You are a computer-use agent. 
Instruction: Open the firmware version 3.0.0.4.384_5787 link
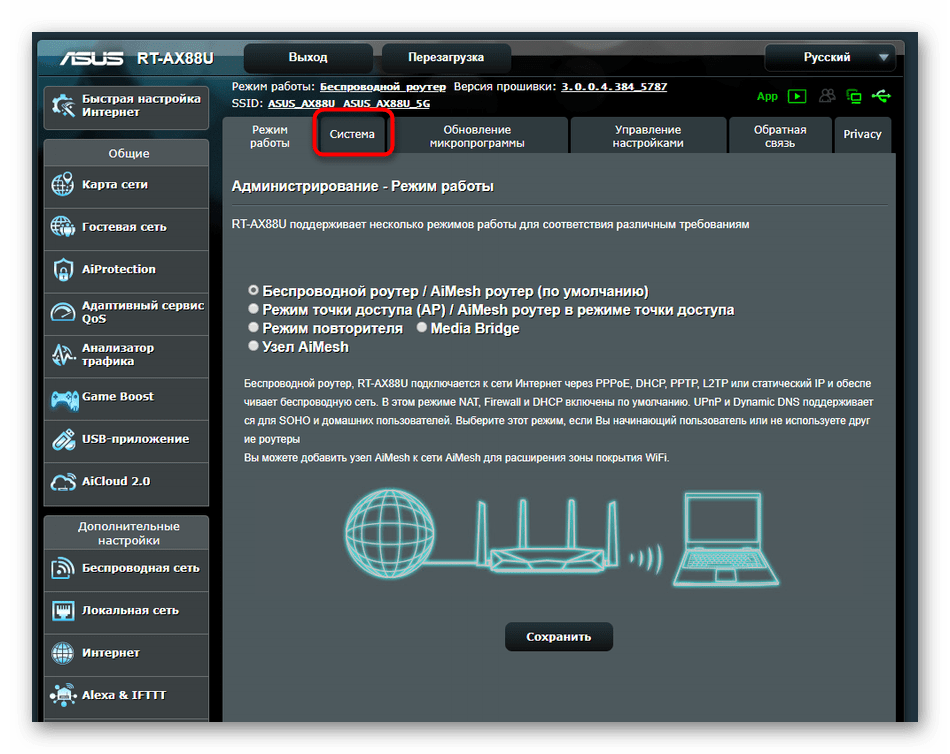[x=614, y=87]
